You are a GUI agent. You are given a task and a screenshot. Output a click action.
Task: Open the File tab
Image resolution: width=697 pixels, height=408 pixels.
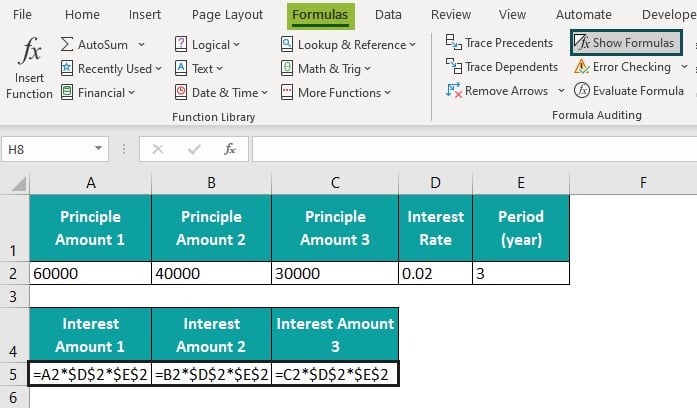22,15
